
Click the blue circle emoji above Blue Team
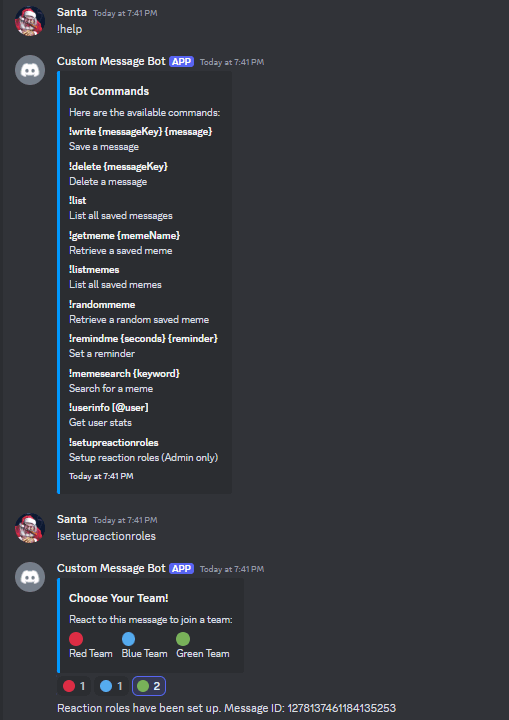tap(129, 639)
